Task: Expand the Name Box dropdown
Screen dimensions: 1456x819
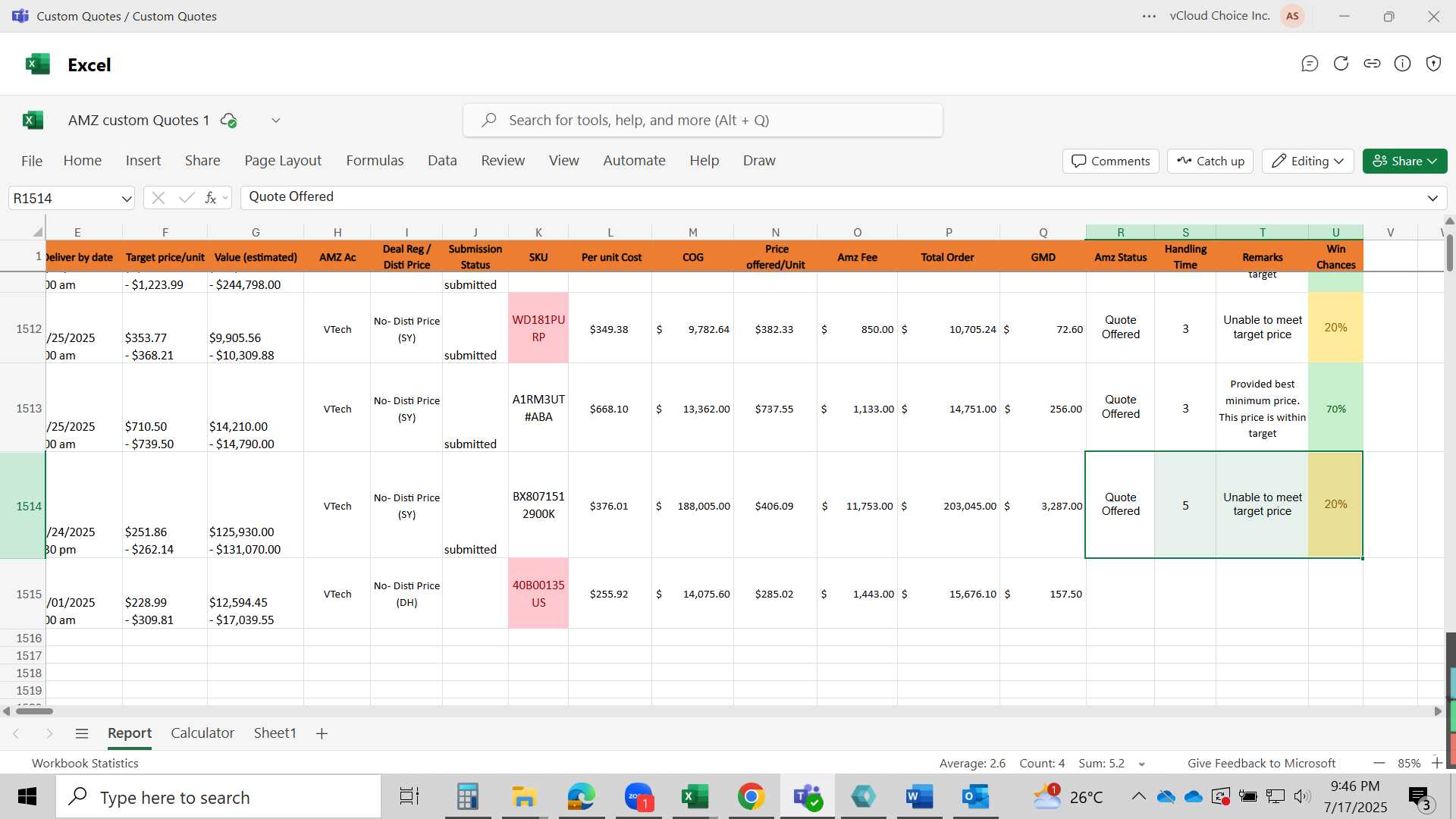Action: coord(126,199)
